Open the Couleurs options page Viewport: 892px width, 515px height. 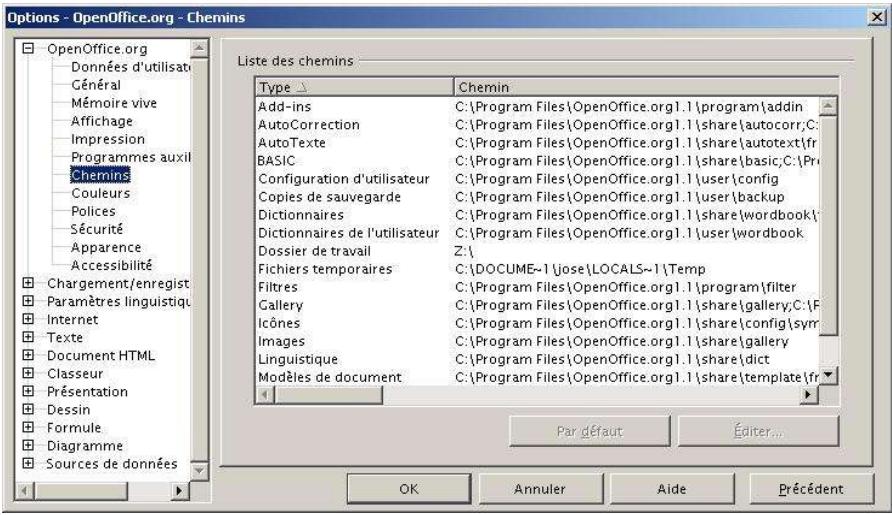coord(100,193)
